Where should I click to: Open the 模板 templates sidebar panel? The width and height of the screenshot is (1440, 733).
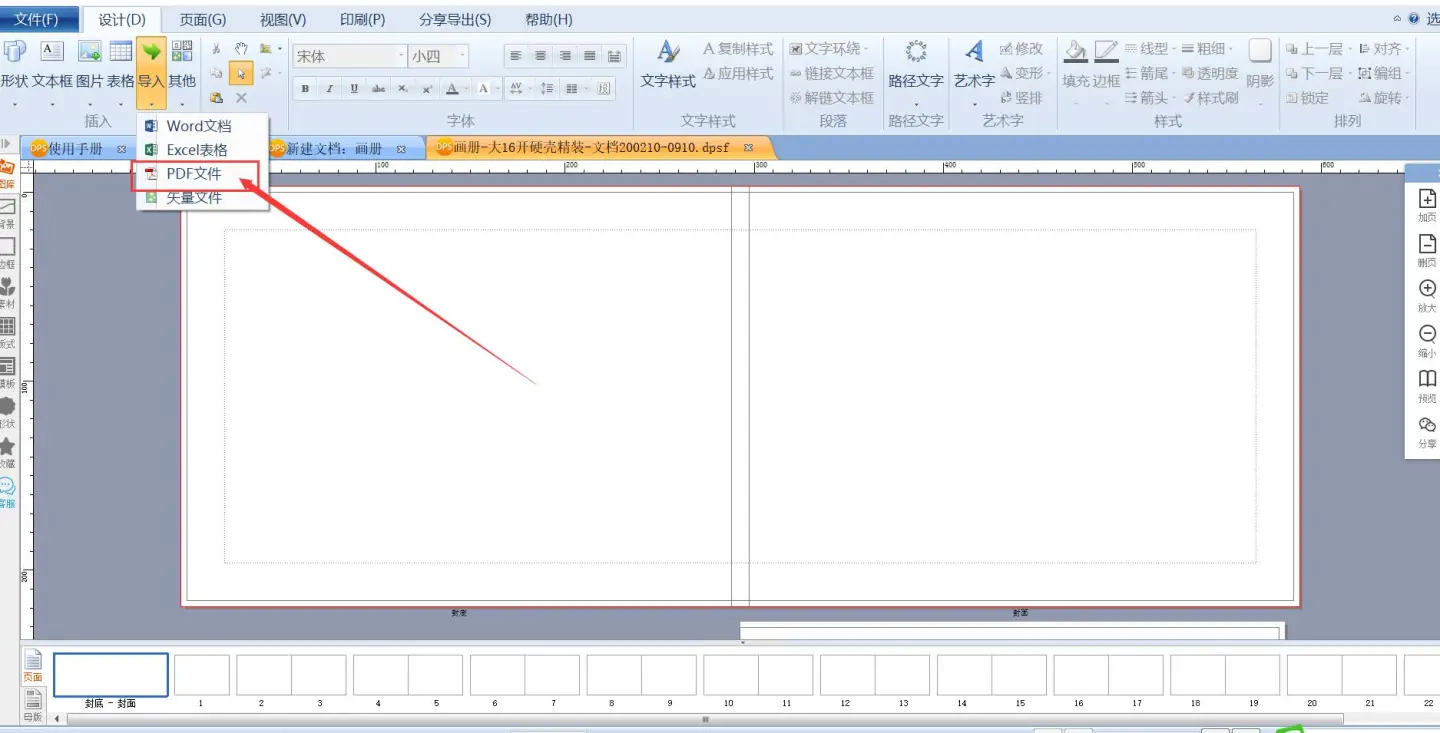[x=7, y=373]
